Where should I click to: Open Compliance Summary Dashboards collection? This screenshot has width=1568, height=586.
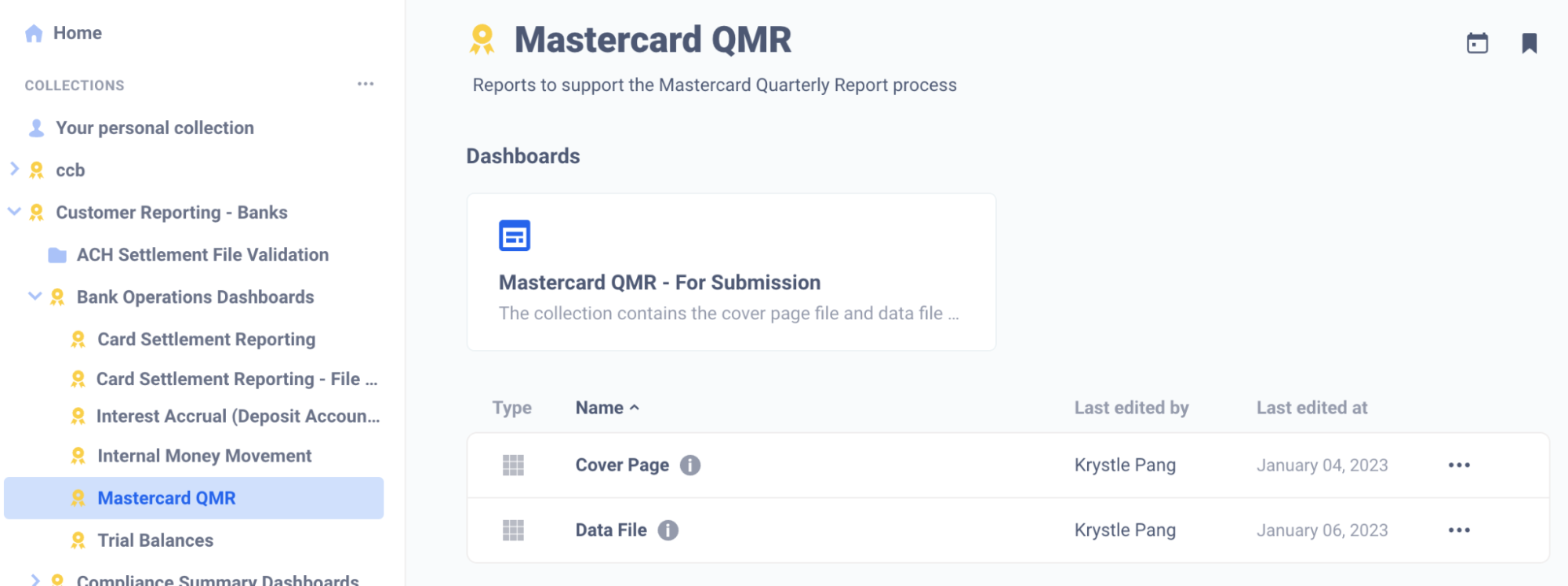(x=217, y=581)
